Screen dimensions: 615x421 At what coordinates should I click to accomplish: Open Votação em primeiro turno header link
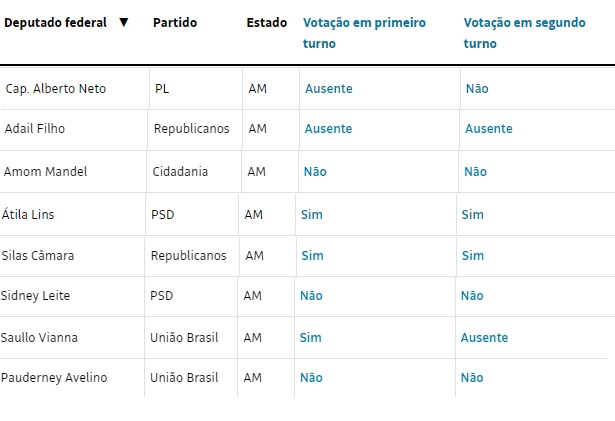click(x=364, y=33)
